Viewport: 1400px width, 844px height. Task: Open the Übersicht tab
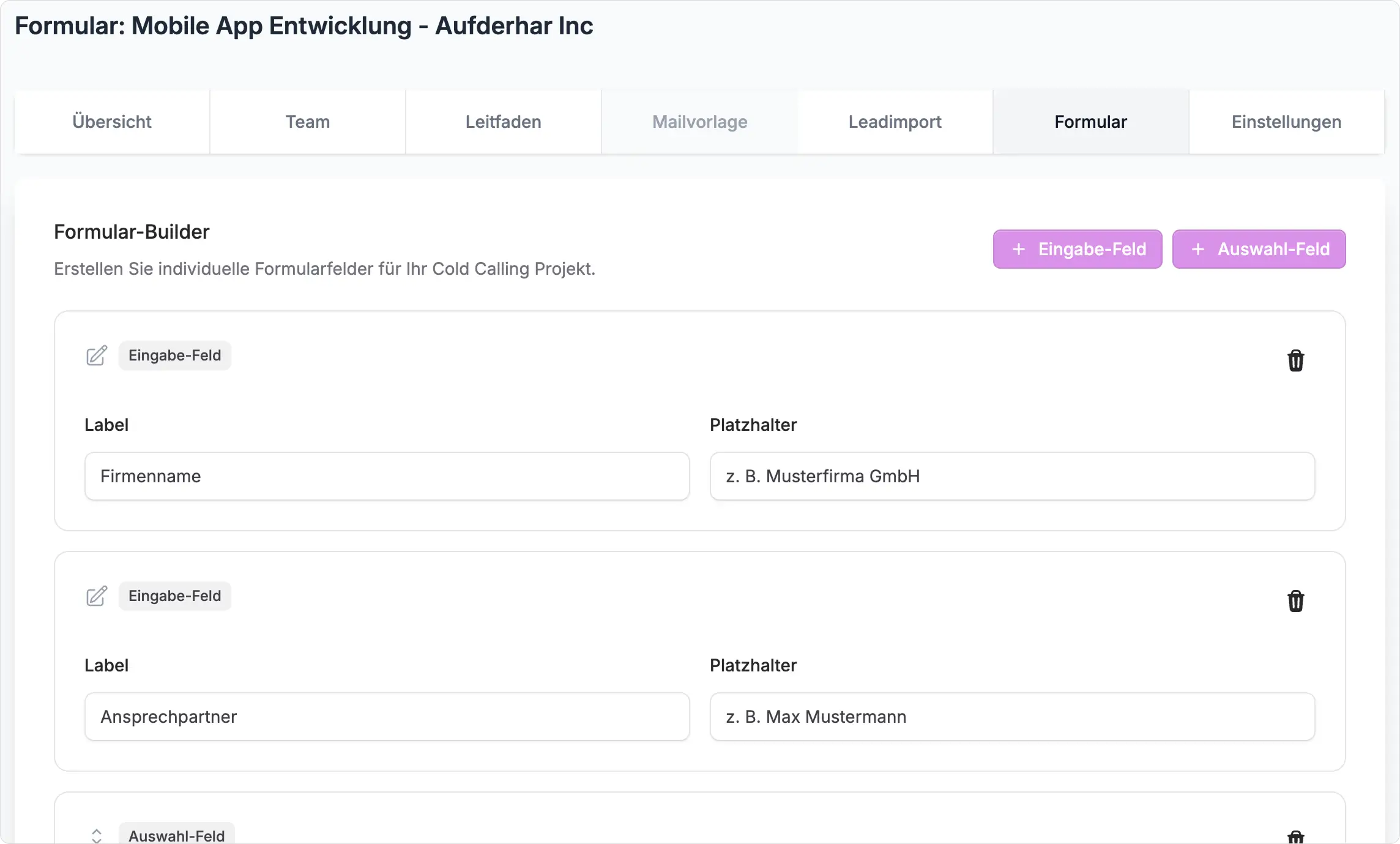(112, 122)
